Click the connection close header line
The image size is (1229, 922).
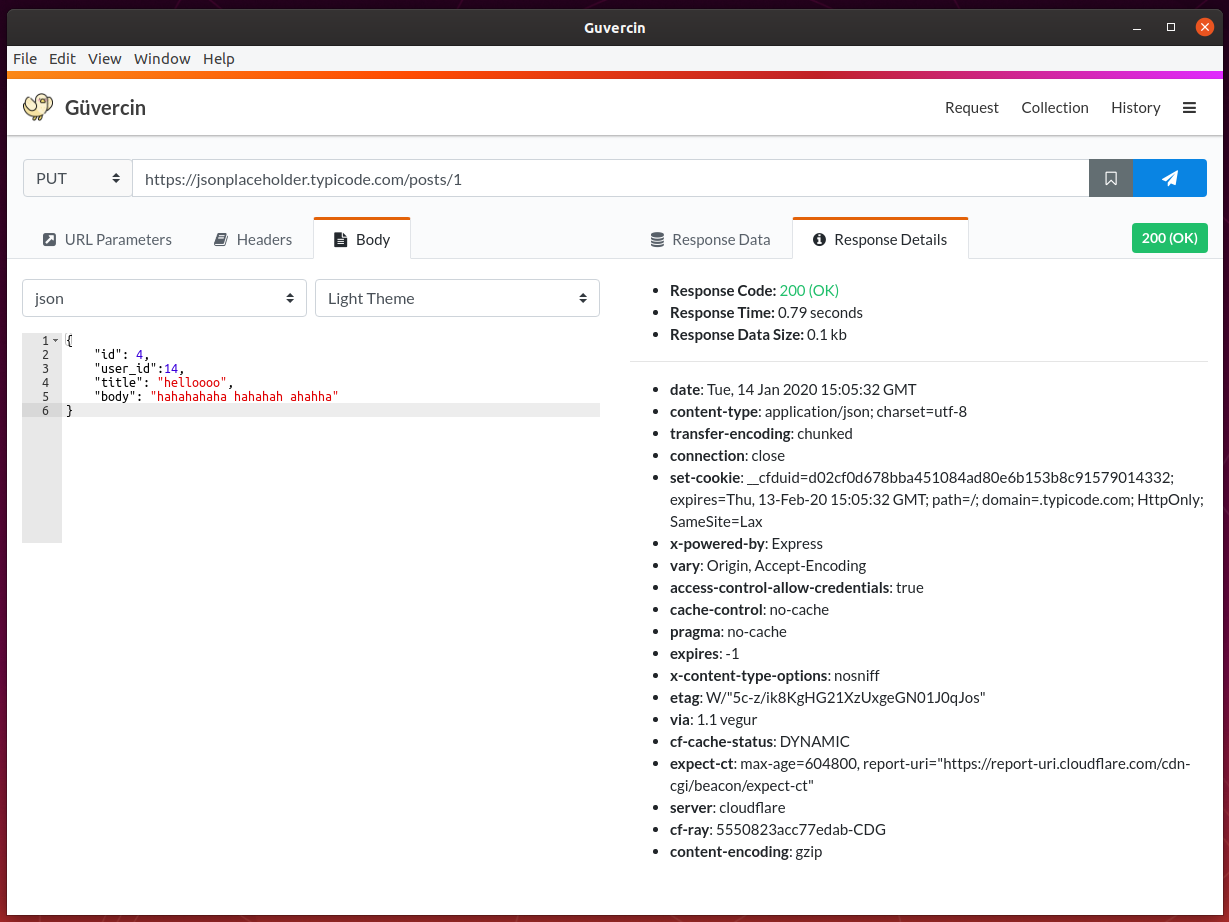coord(727,455)
